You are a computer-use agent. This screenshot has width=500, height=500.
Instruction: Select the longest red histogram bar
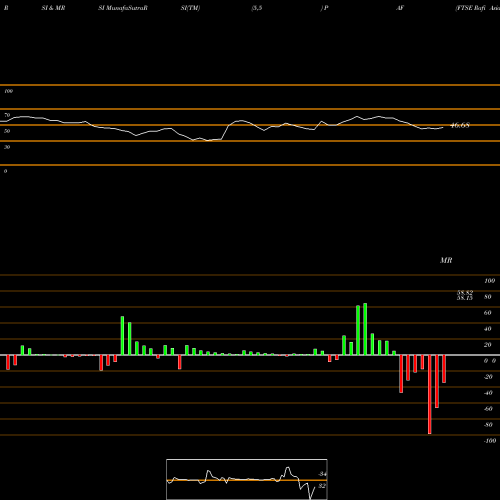click(x=429, y=394)
